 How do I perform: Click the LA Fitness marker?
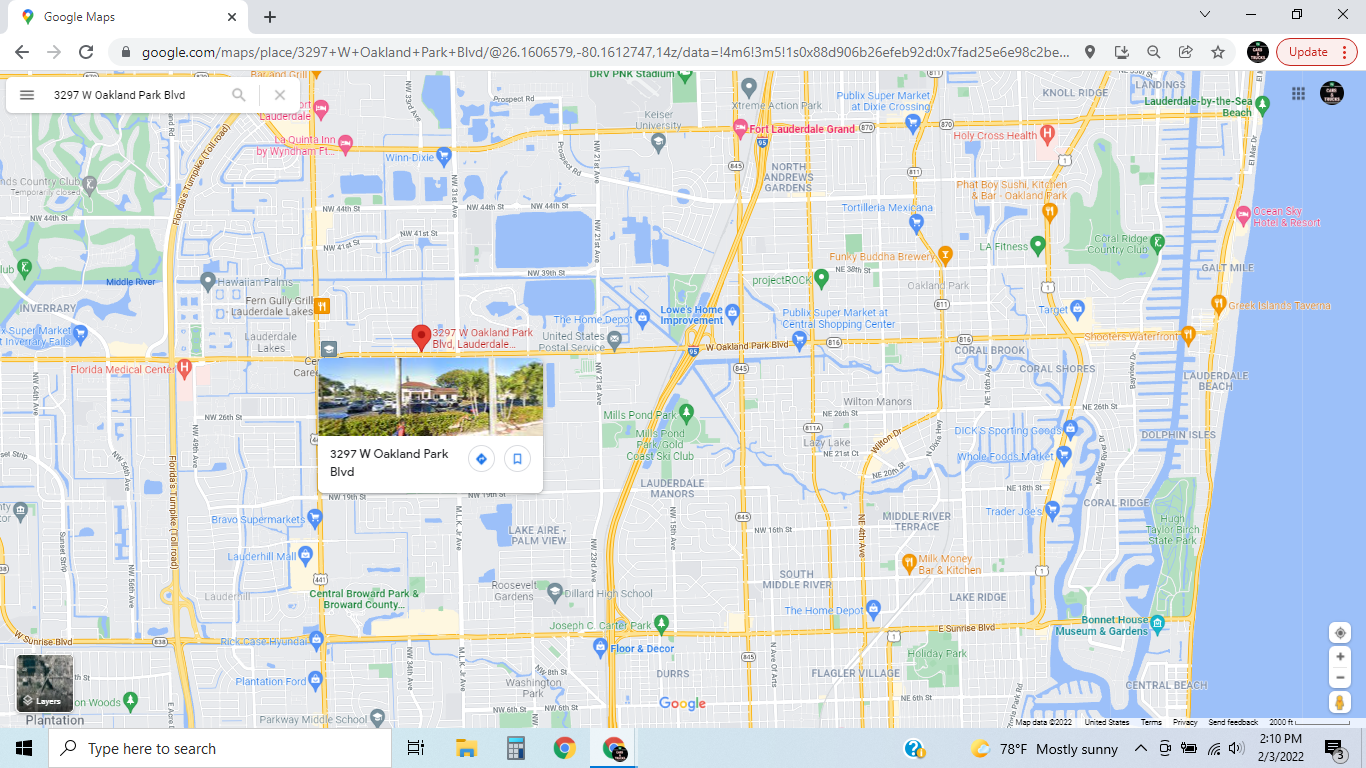(1038, 245)
